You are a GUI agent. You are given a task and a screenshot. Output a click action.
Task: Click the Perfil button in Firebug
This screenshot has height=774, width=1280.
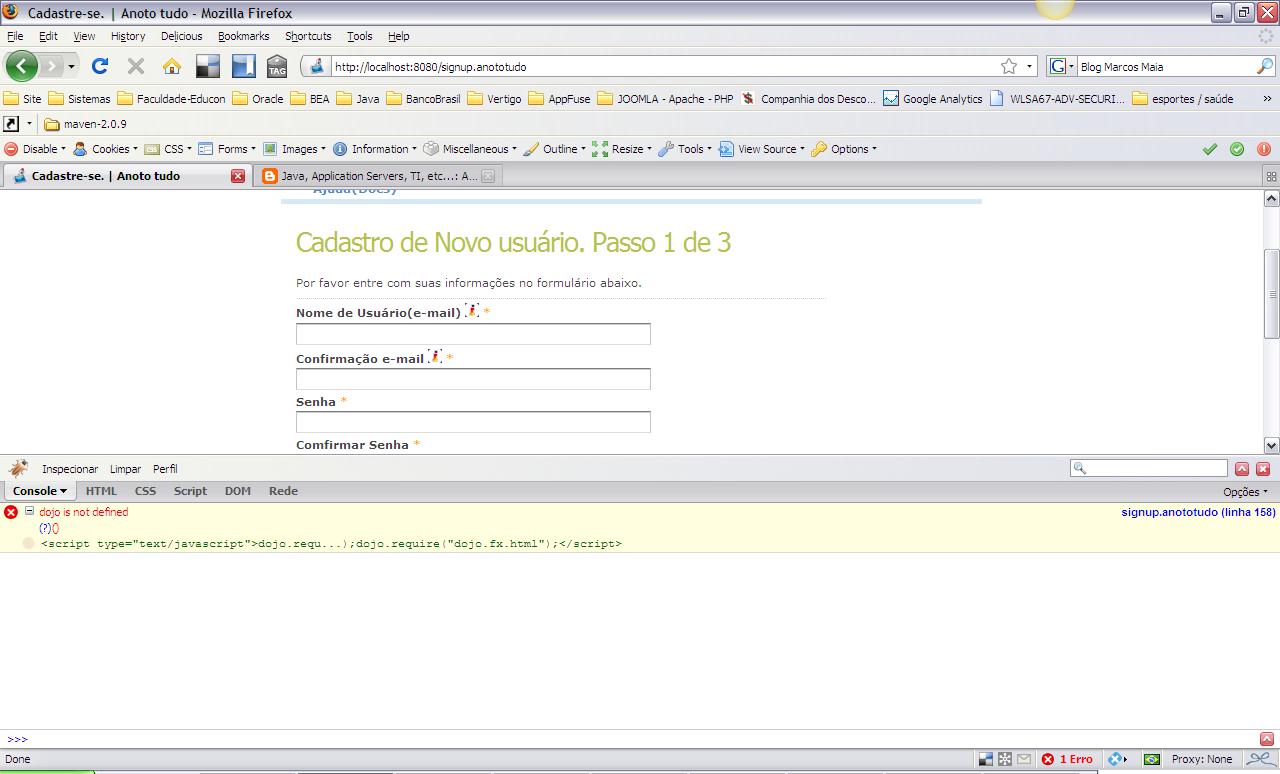click(x=165, y=469)
